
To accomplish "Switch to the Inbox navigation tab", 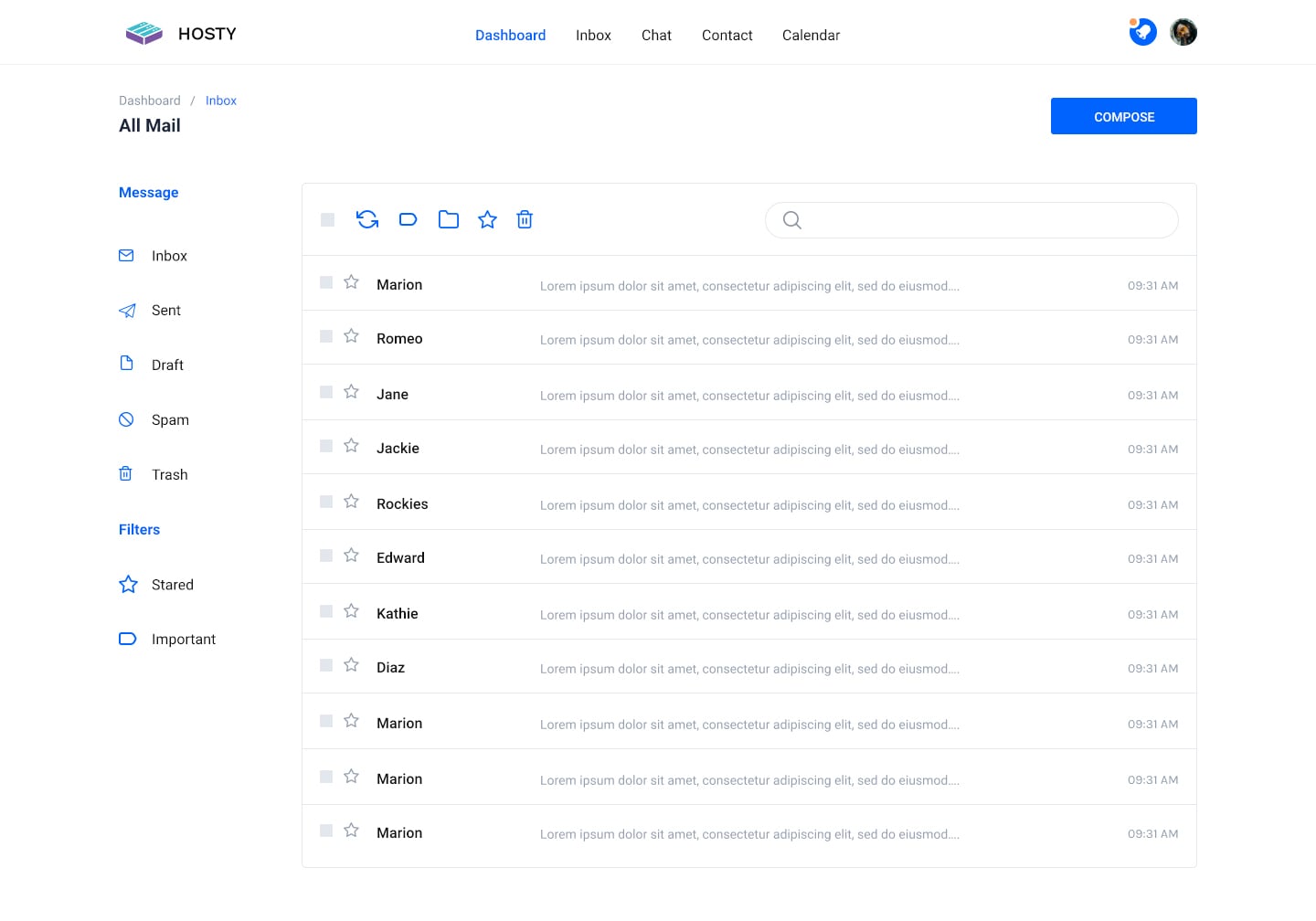I will 593,35.
